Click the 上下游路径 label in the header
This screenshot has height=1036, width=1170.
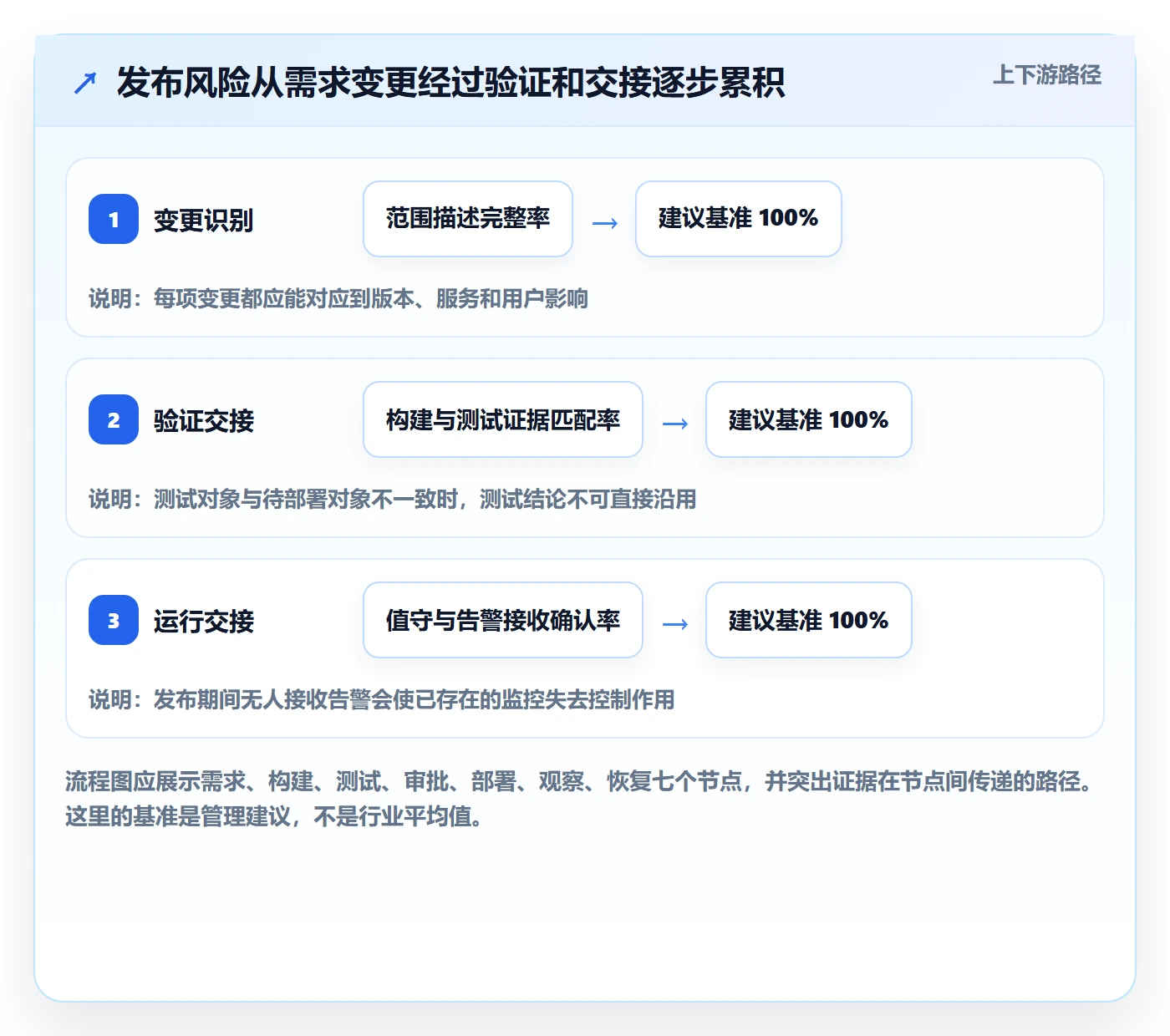tap(1047, 75)
